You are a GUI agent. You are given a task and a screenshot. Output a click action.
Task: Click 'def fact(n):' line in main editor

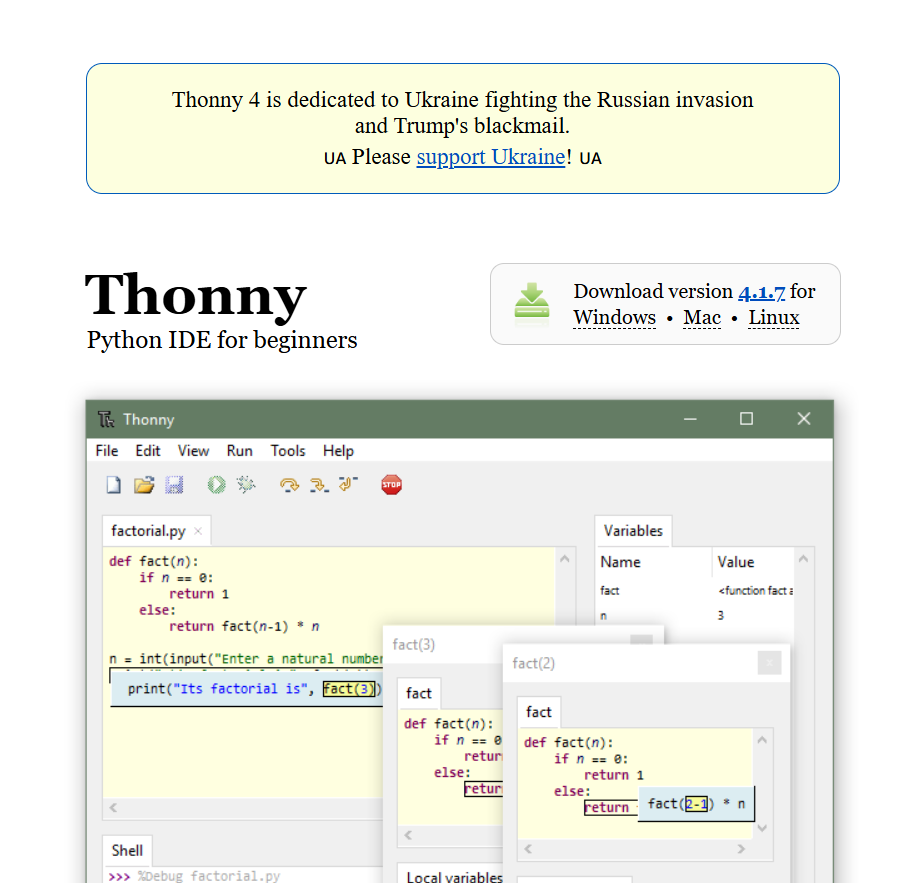(x=154, y=561)
